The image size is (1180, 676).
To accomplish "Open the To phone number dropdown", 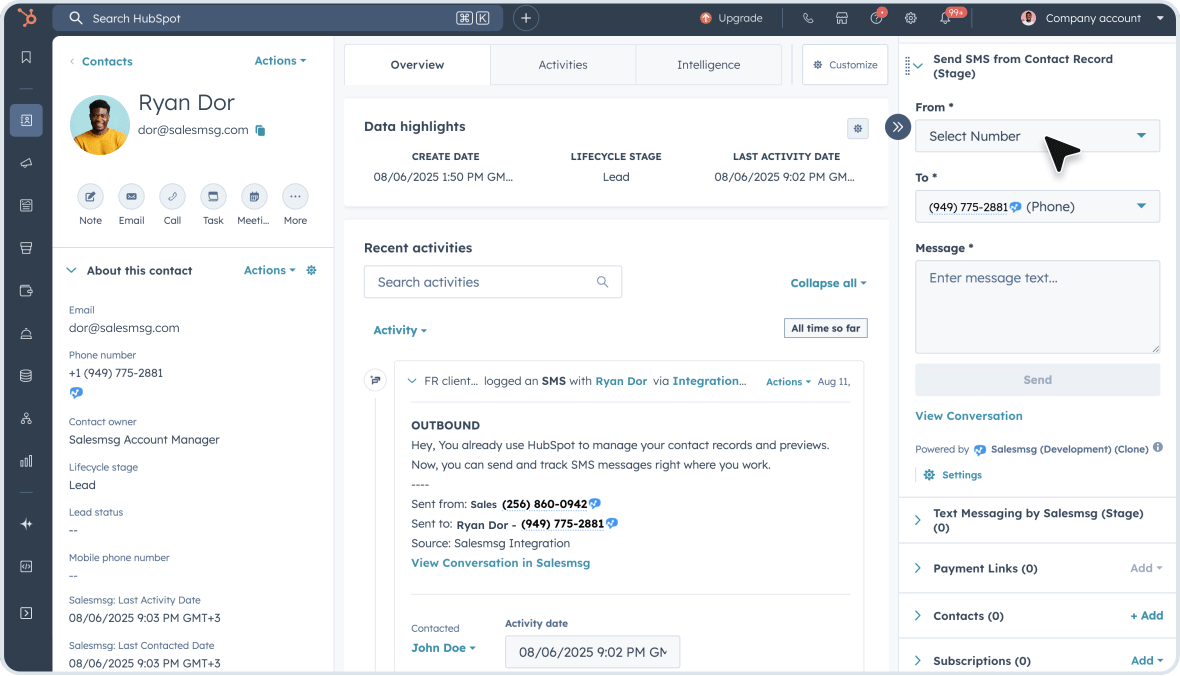I will coord(1037,206).
